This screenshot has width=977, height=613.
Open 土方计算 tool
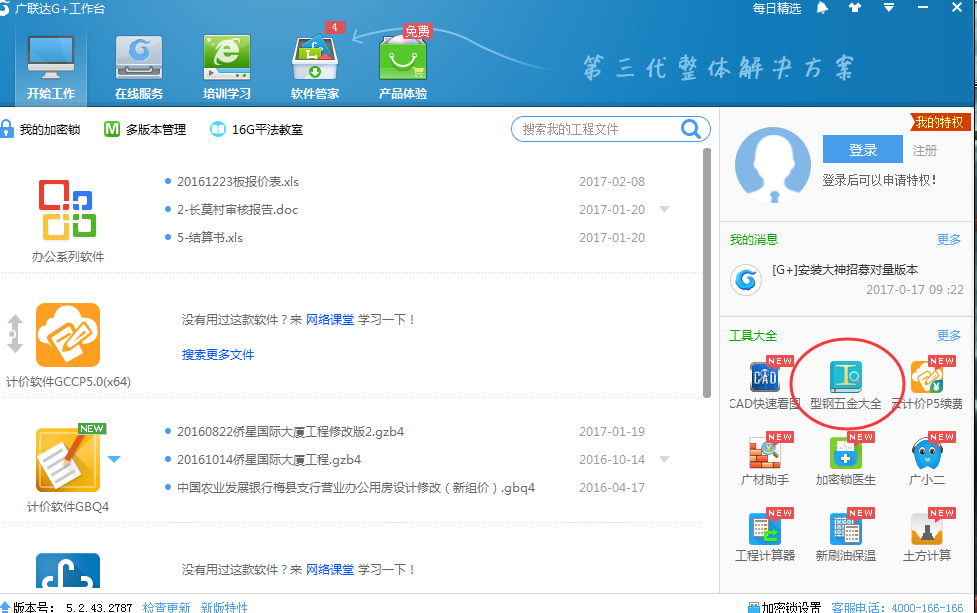(x=927, y=536)
